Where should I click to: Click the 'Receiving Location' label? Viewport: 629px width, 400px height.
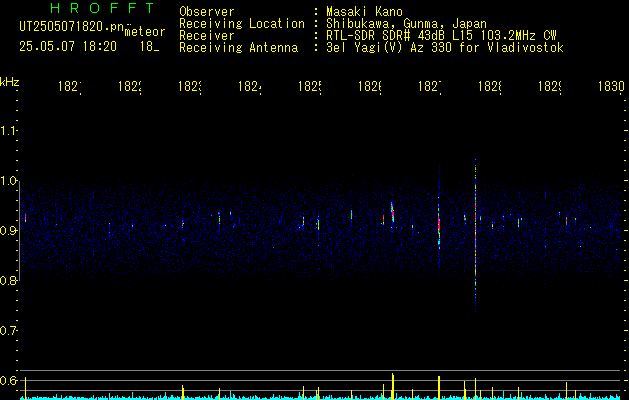click(x=242, y=24)
